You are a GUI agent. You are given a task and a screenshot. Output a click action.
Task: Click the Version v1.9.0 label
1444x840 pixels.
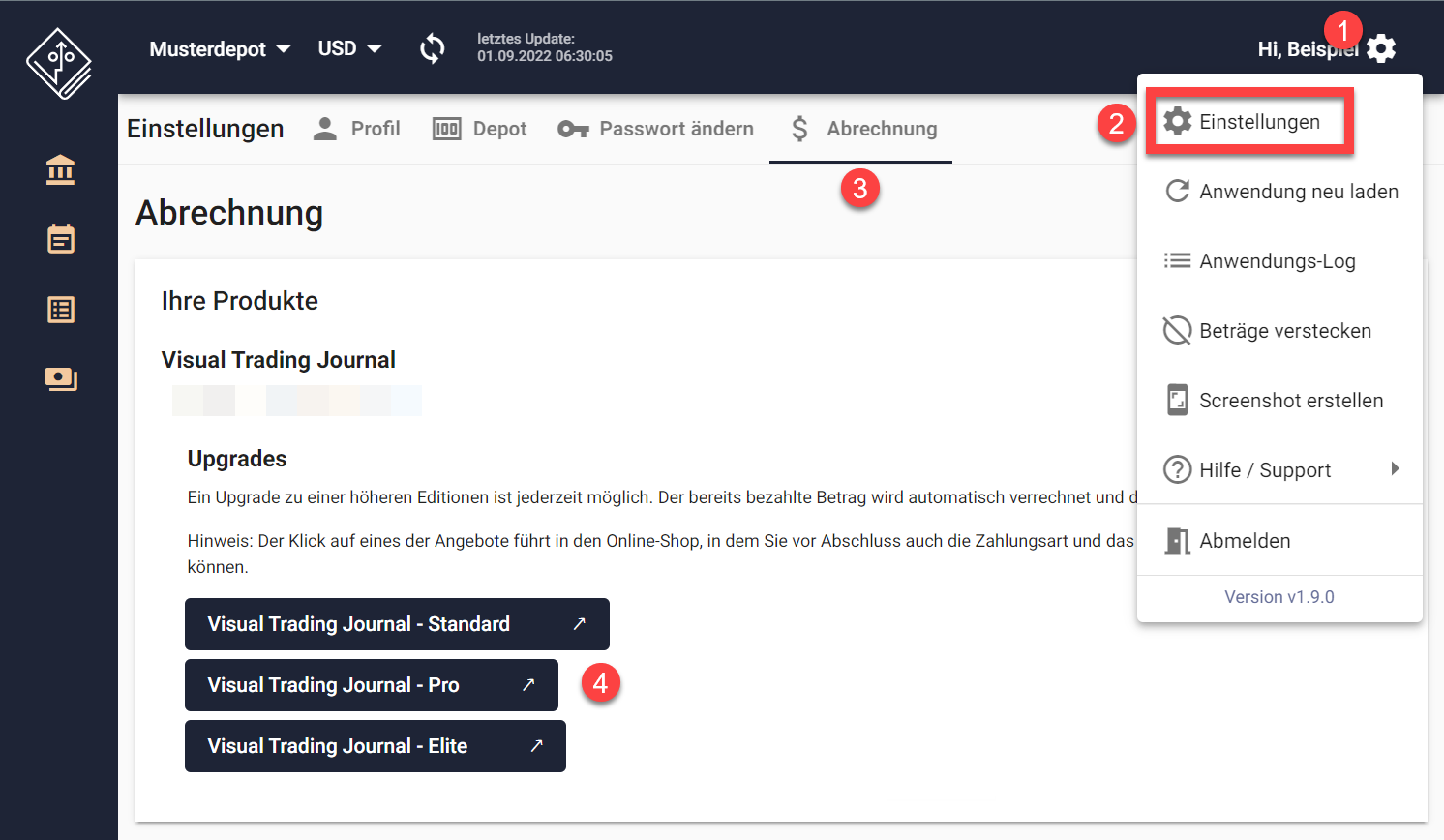1279,597
